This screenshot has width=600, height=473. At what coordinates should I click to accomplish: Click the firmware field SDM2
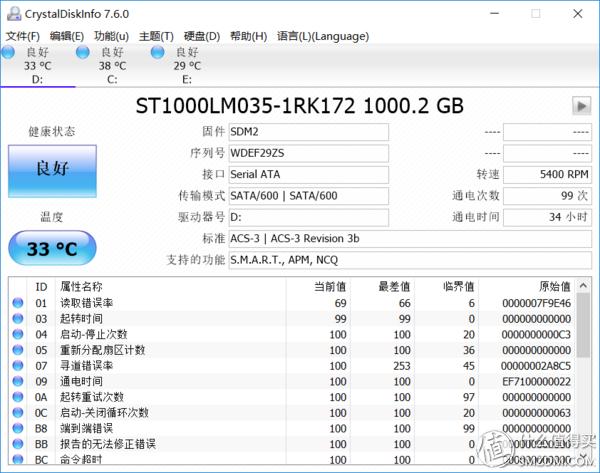308,132
